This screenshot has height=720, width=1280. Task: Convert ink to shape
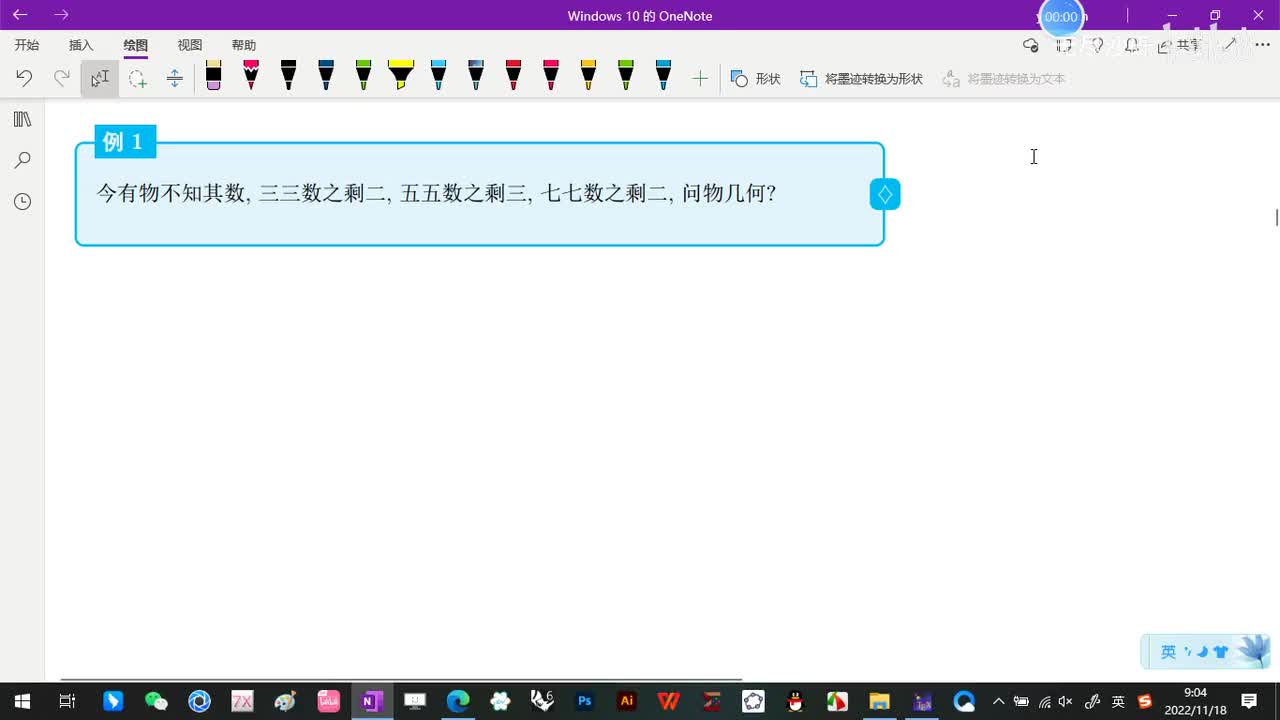862,78
